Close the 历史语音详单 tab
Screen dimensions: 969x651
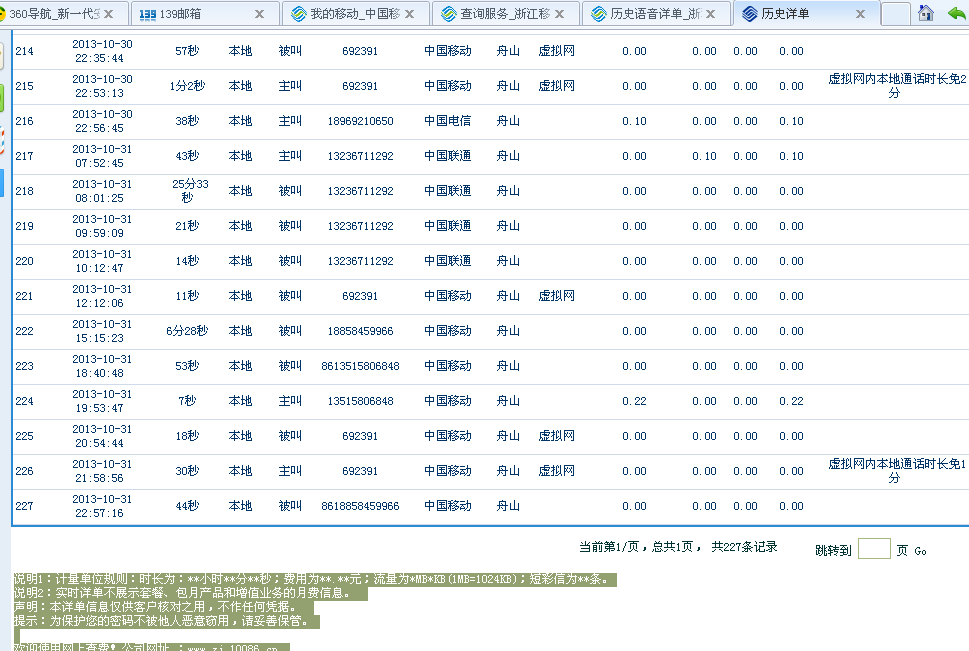[x=710, y=15]
